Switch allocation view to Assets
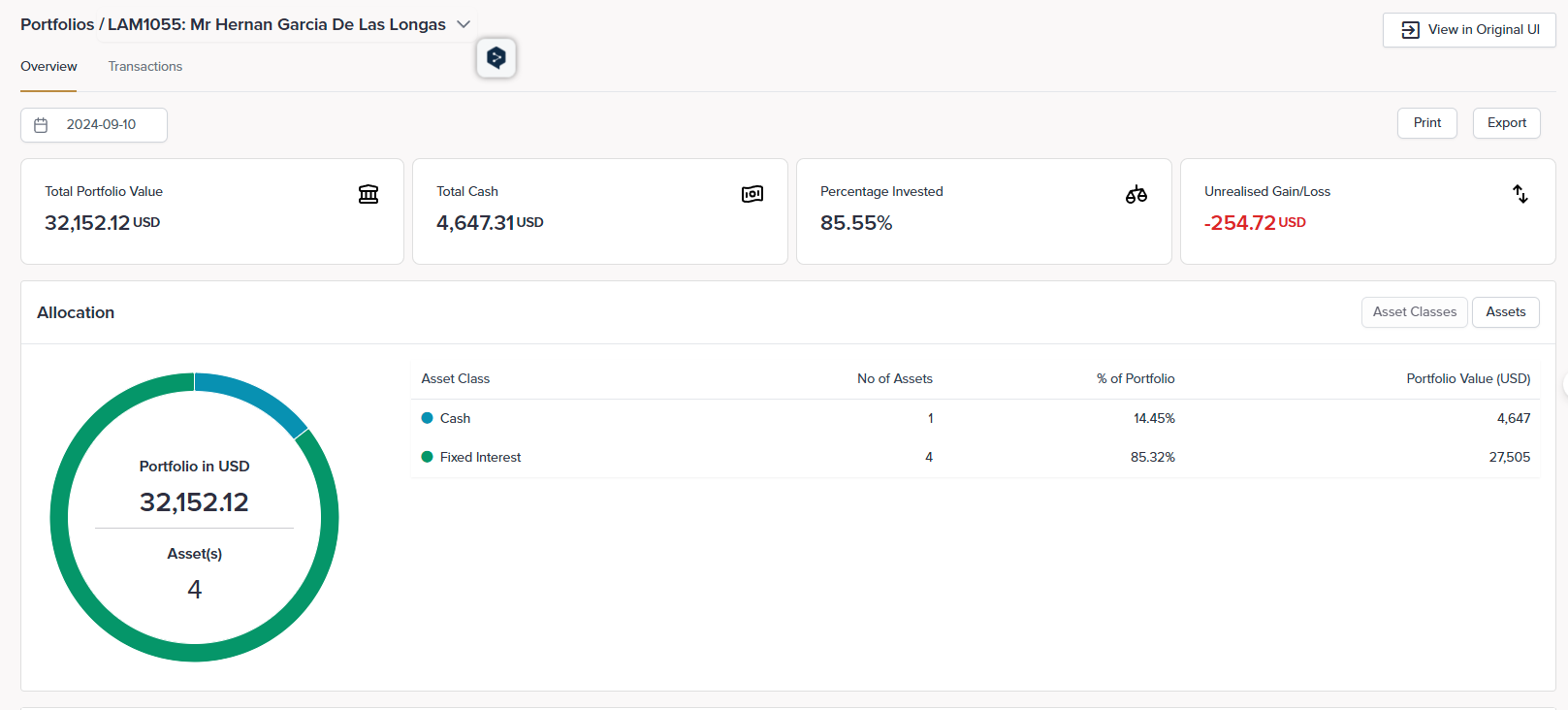The width and height of the screenshot is (1568, 710). (x=1505, y=312)
